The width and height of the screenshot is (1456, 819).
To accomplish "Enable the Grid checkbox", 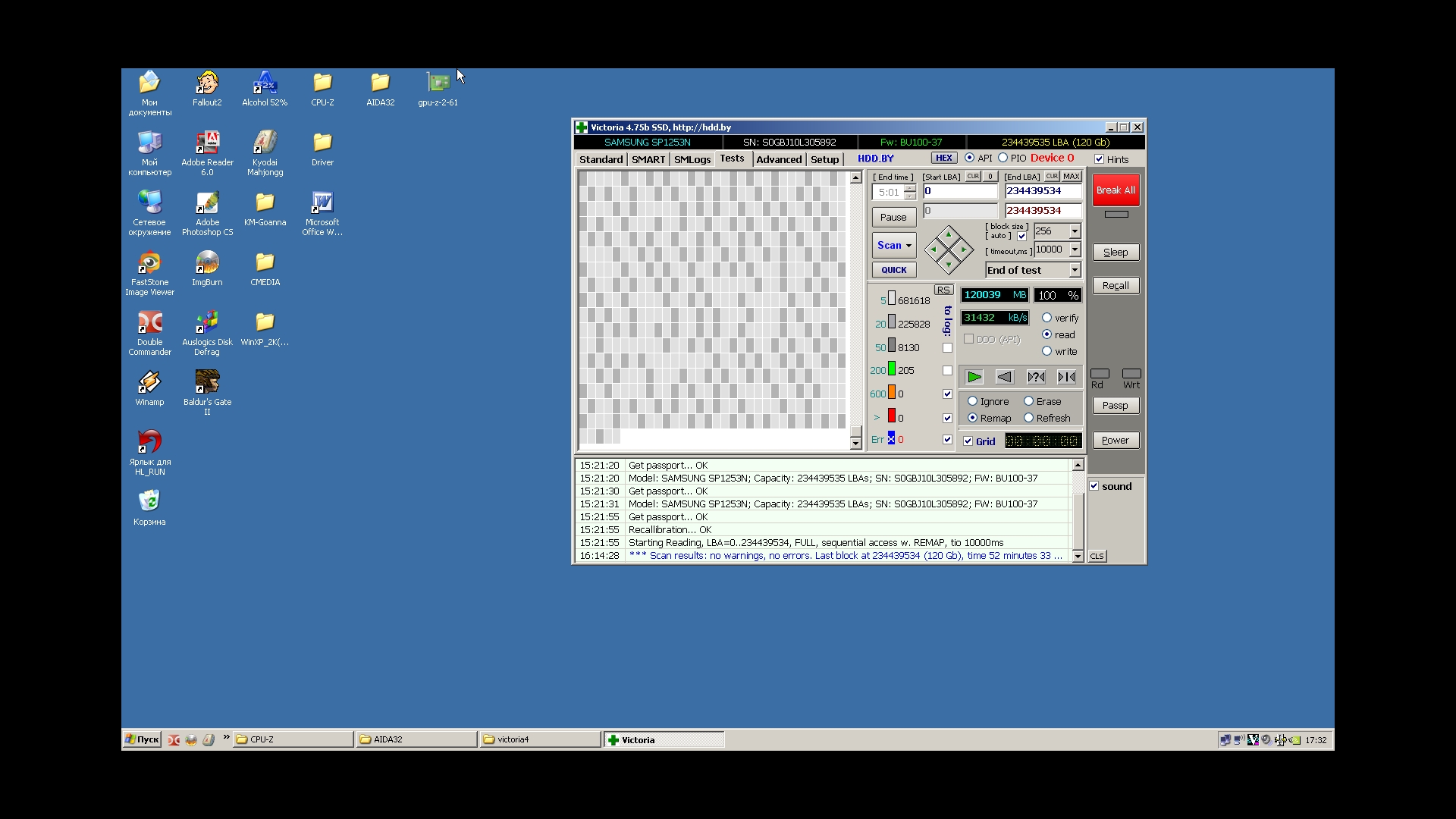I will click(x=968, y=441).
